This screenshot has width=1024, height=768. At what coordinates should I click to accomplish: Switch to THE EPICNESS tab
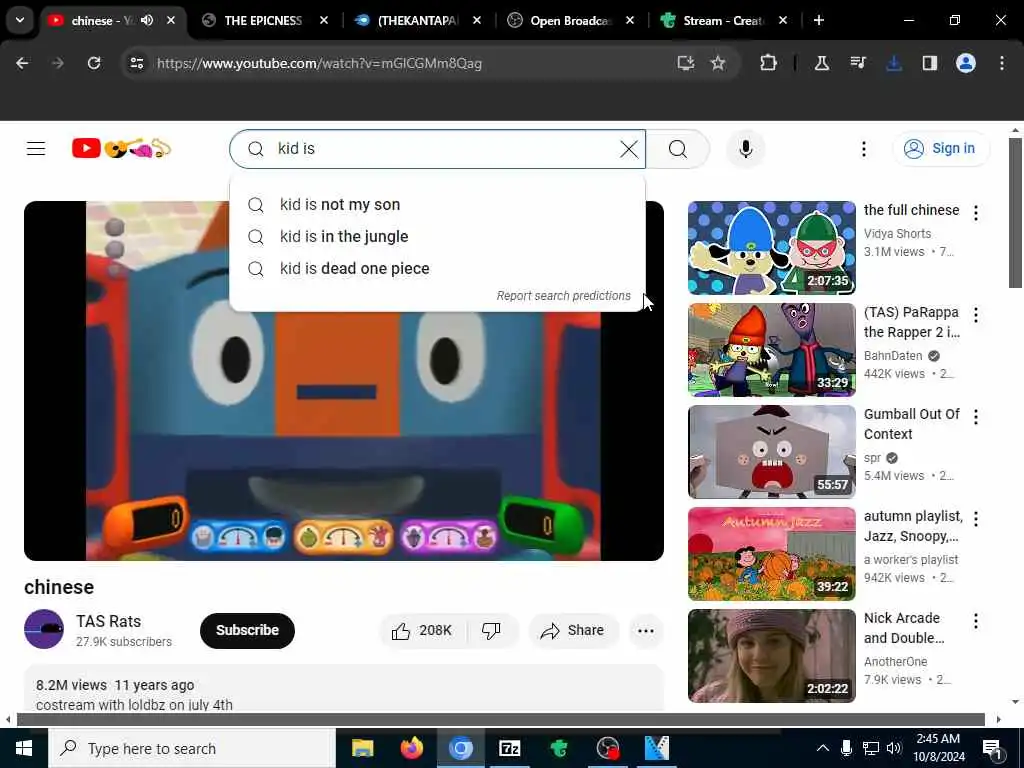pos(263,20)
